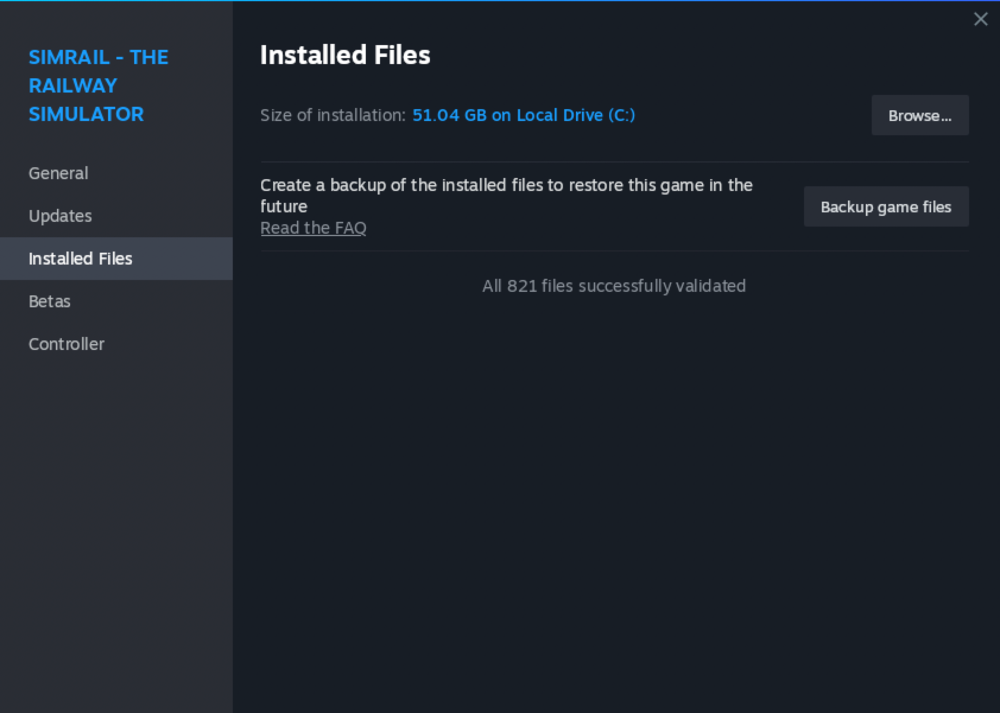Switch to the Updates tab
This screenshot has height=713, width=1000.
60,216
